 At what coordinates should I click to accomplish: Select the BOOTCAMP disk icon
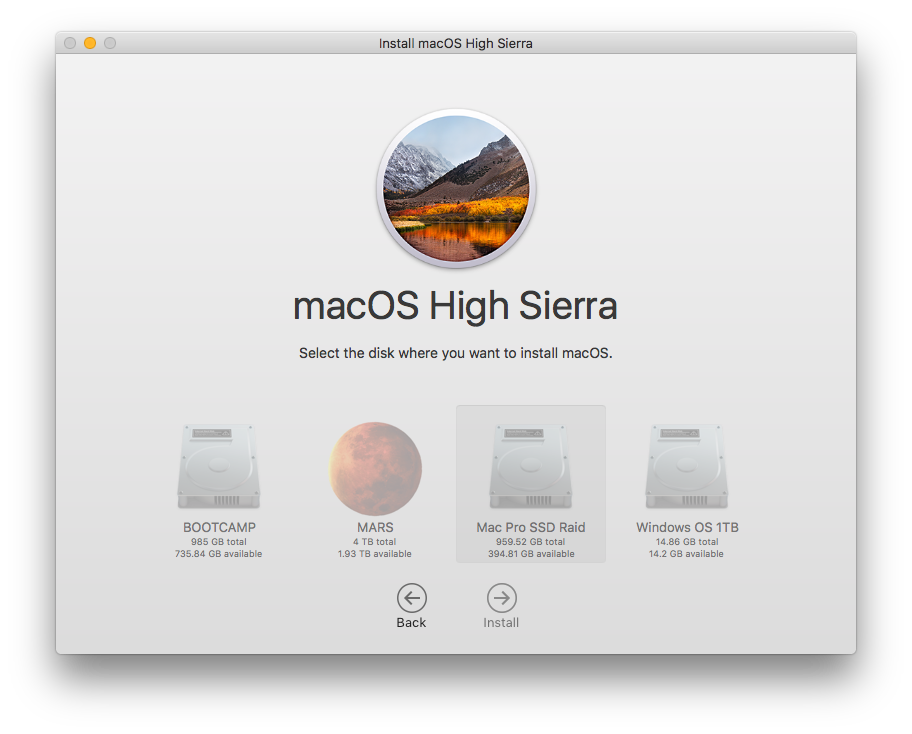[219, 467]
